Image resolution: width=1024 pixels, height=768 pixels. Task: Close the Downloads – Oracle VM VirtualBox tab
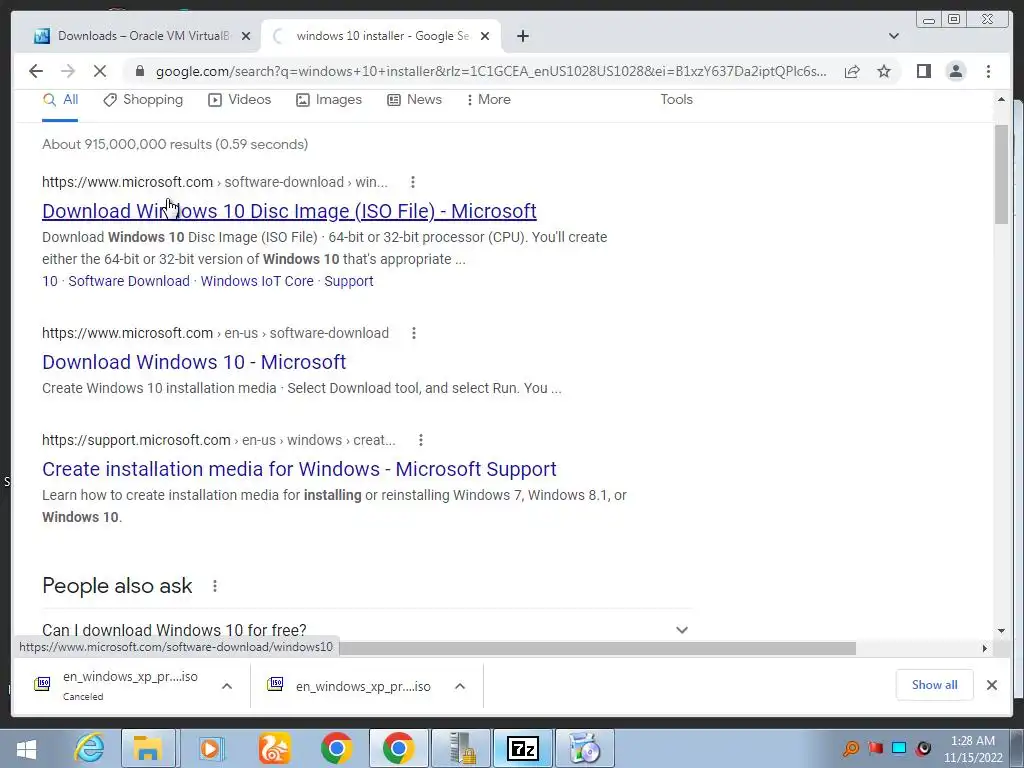coord(246,36)
